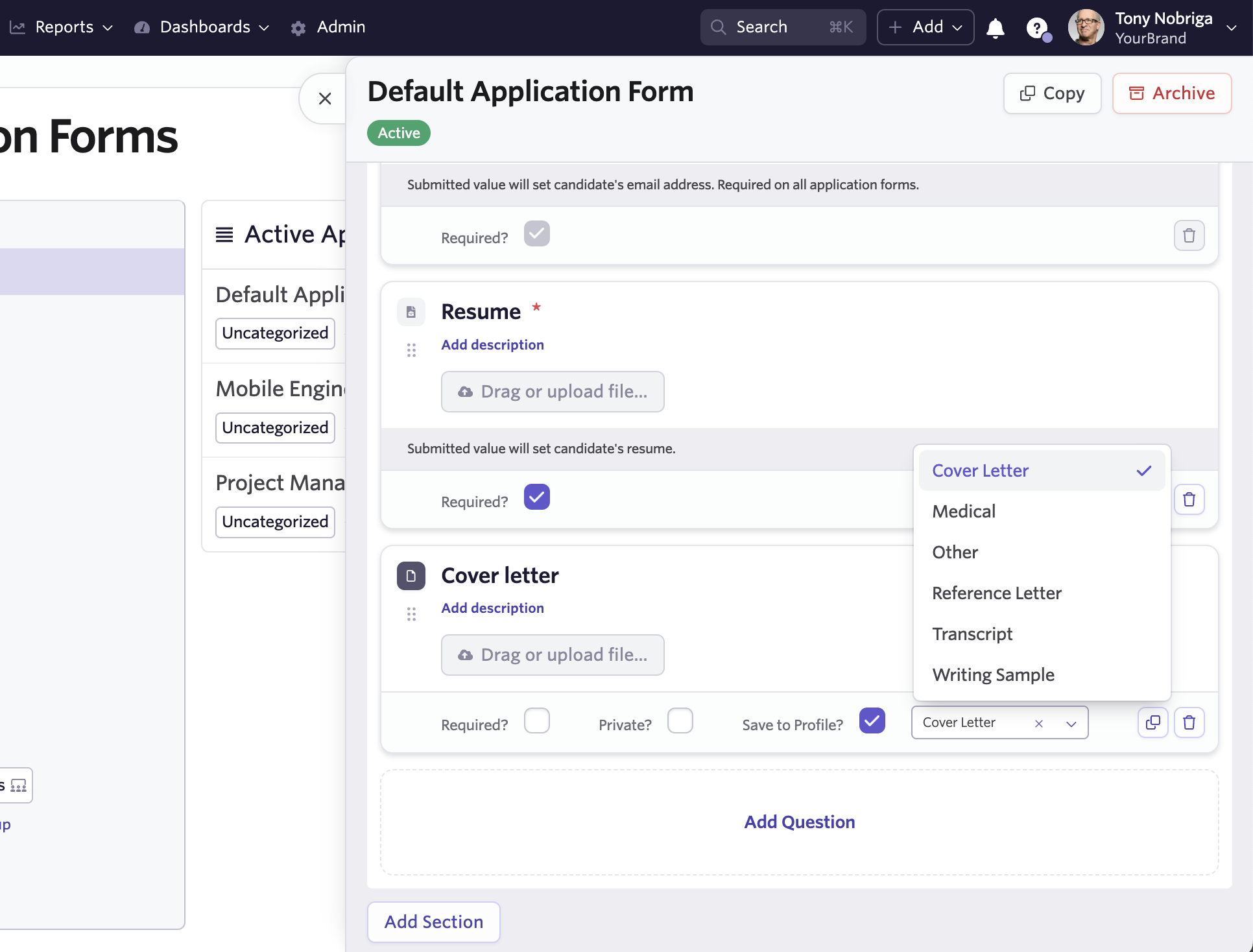
Task: Open the Add dropdown in header
Action: coord(925,27)
